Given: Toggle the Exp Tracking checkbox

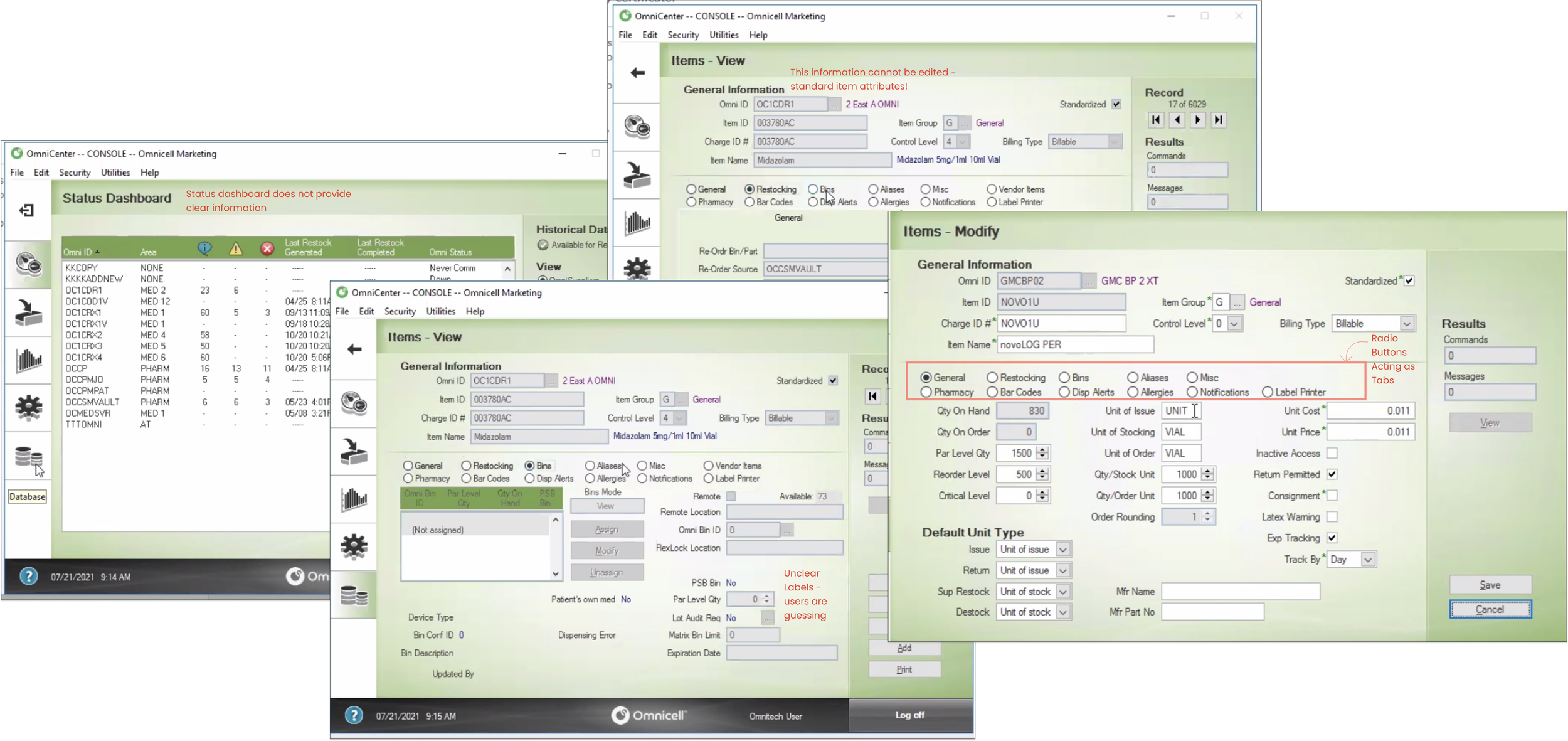Looking at the screenshot, I should (x=1332, y=538).
